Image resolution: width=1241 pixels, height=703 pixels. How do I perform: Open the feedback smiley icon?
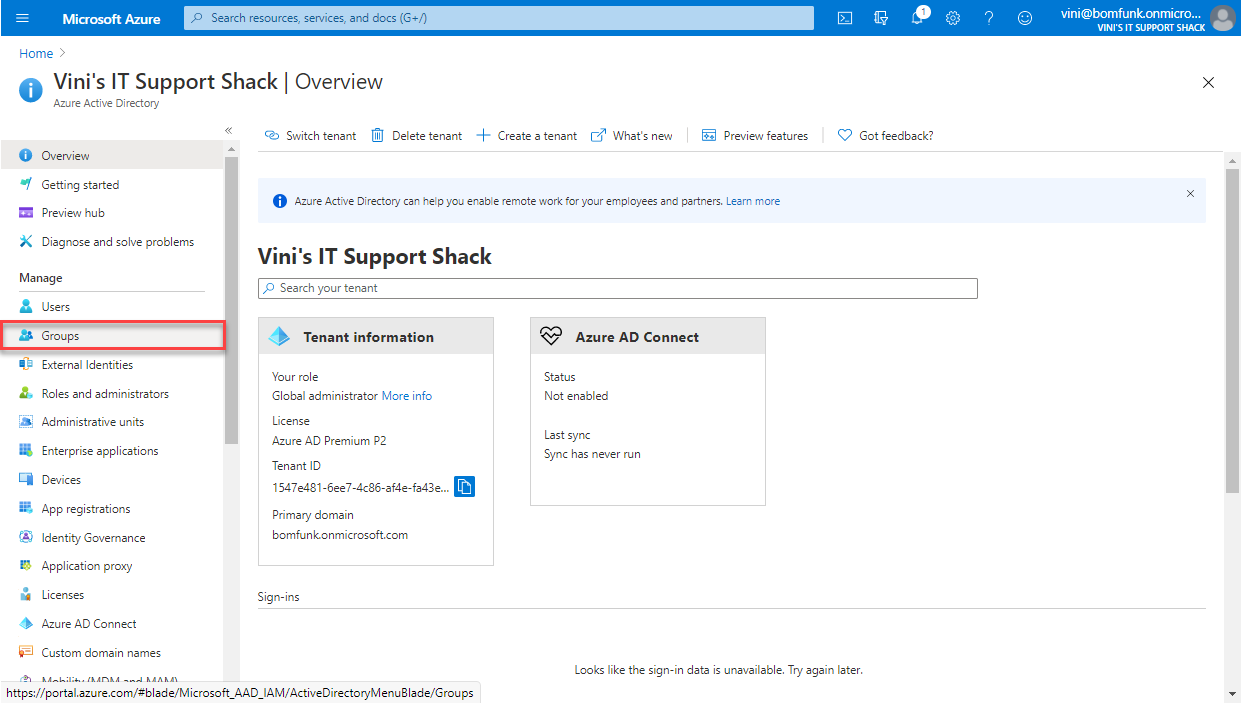tap(1025, 18)
